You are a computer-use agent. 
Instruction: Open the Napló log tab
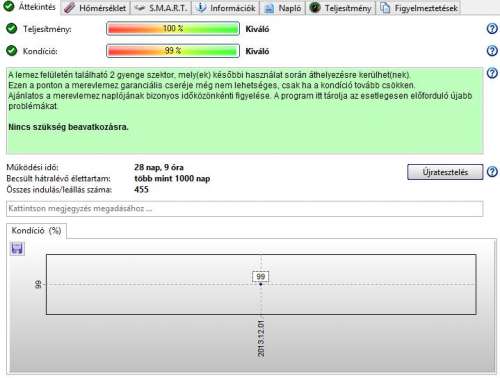[282, 8]
